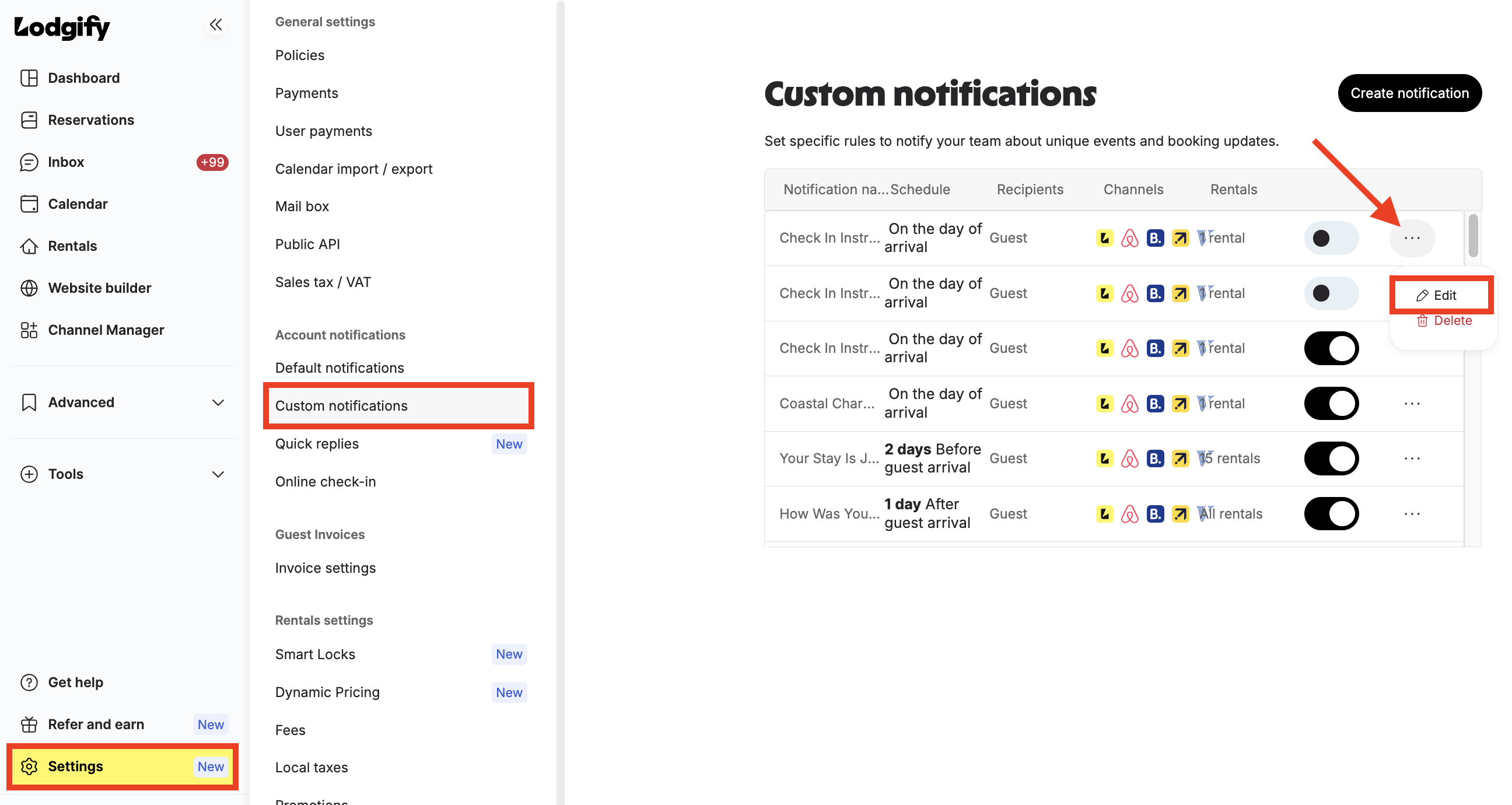Open Fees settings

(x=290, y=730)
